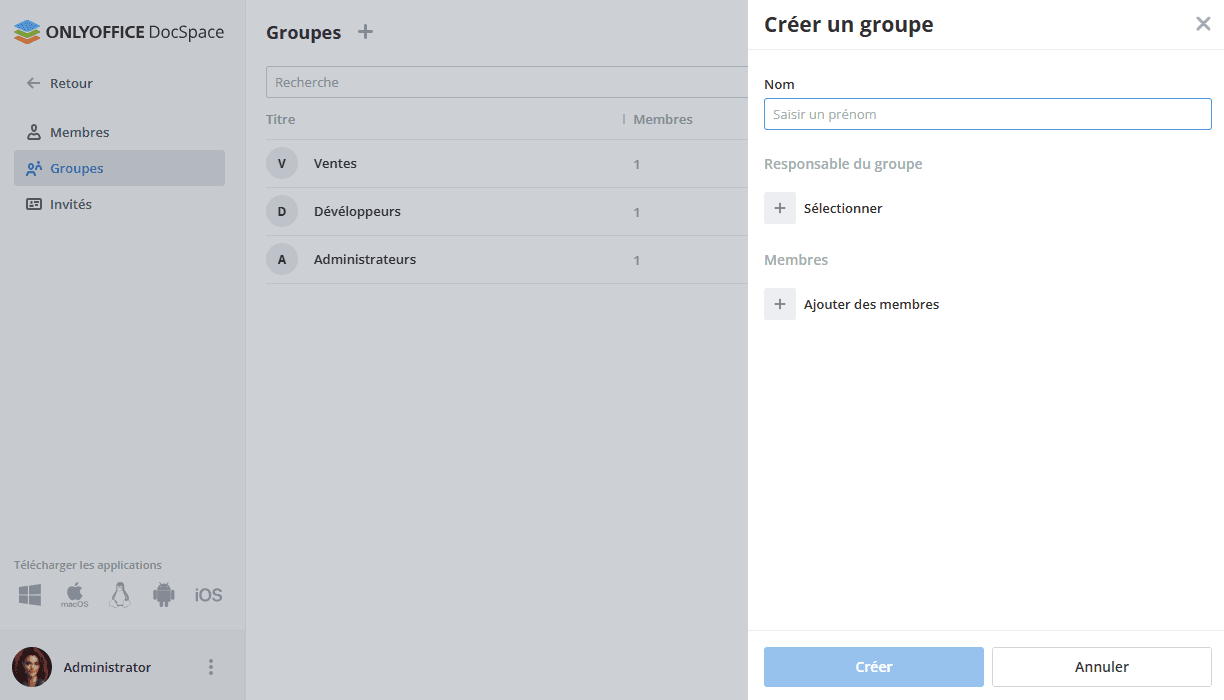Viewport: 1224px width, 700px height.
Task: Click the macOS app download icon
Action: pyautogui.click(x=73, y=594)
